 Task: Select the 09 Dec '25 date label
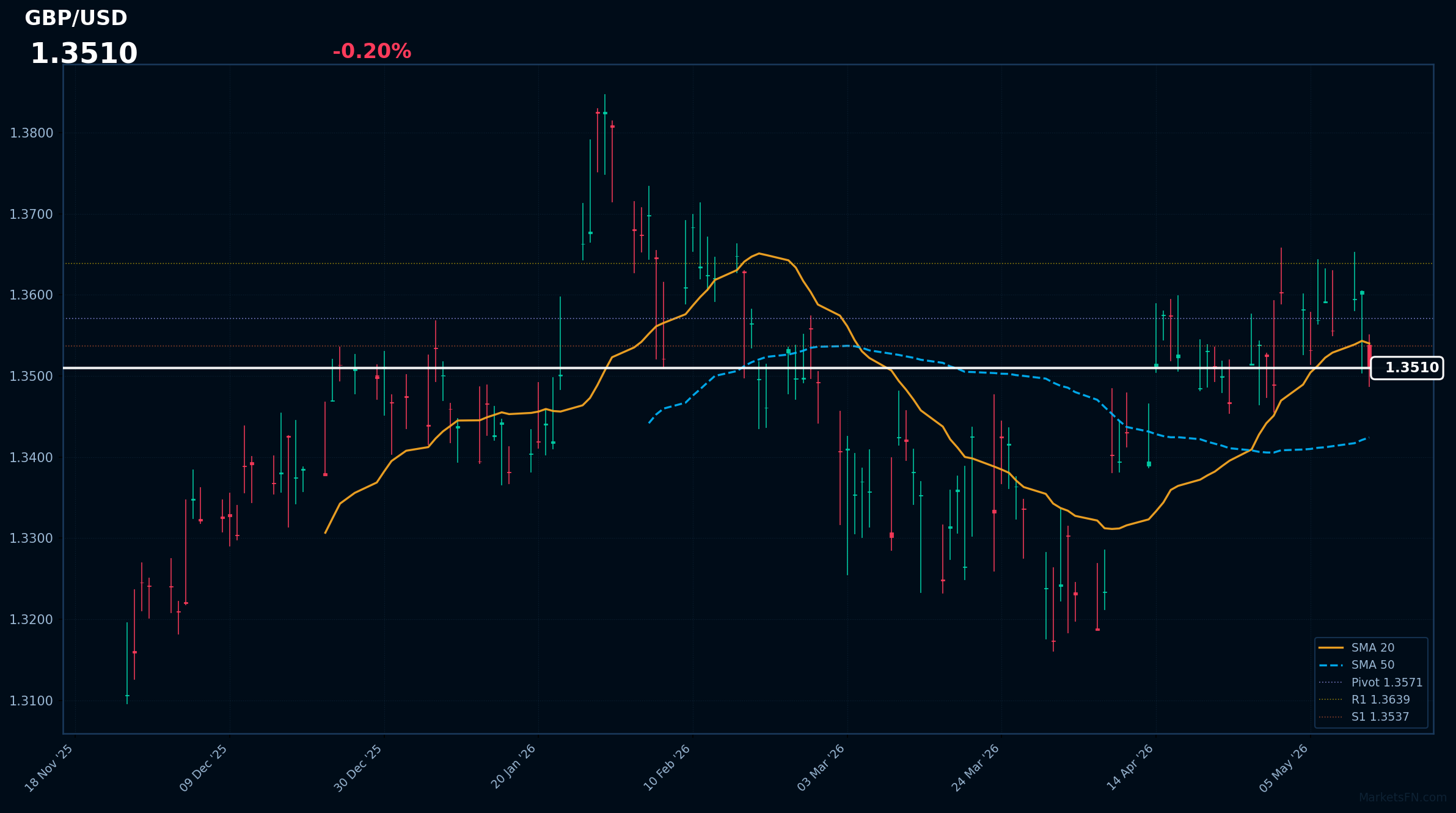pyautogui.click(x=203, y=768)
